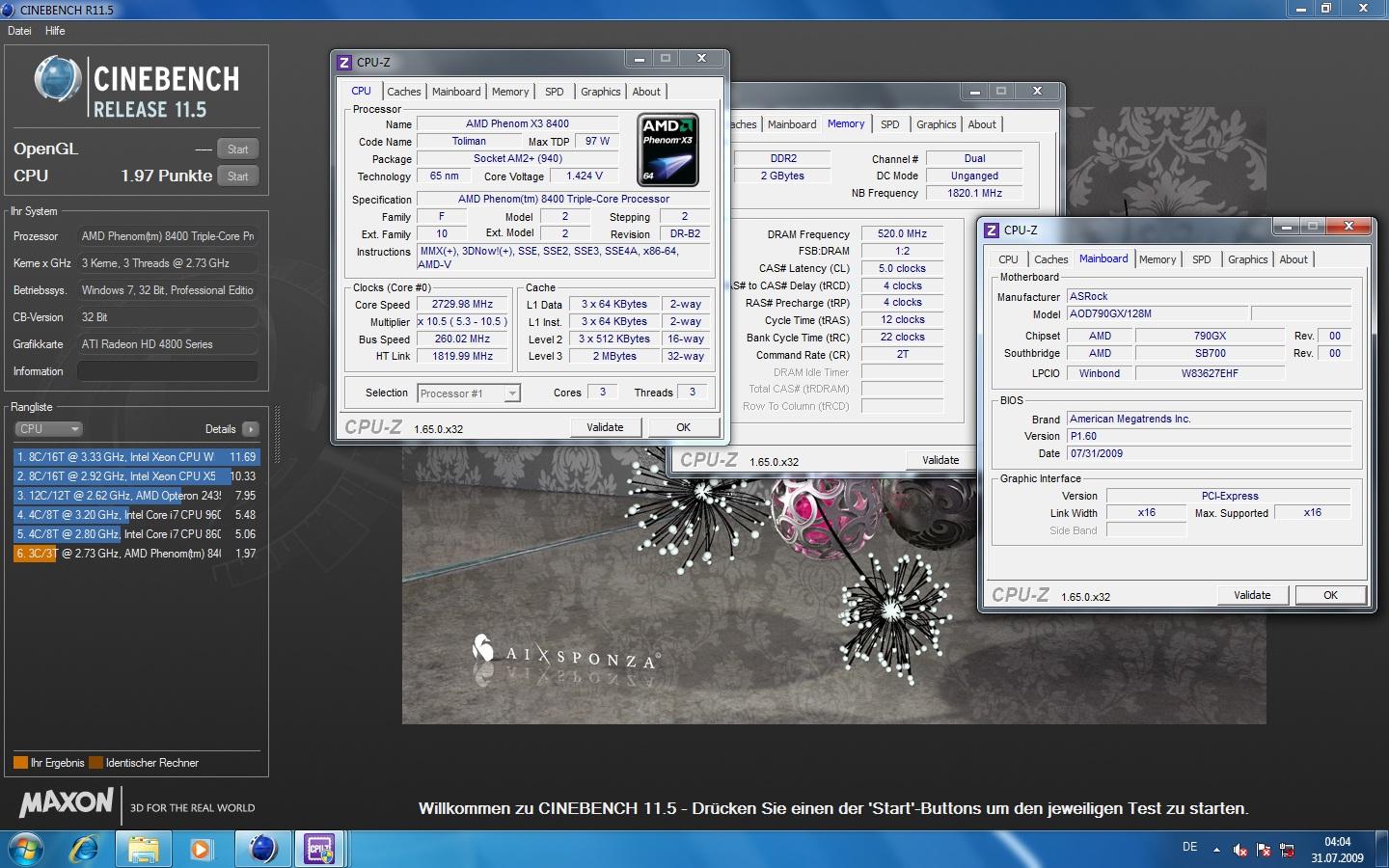Start the OpenGL benchmark test

[237, 149]
